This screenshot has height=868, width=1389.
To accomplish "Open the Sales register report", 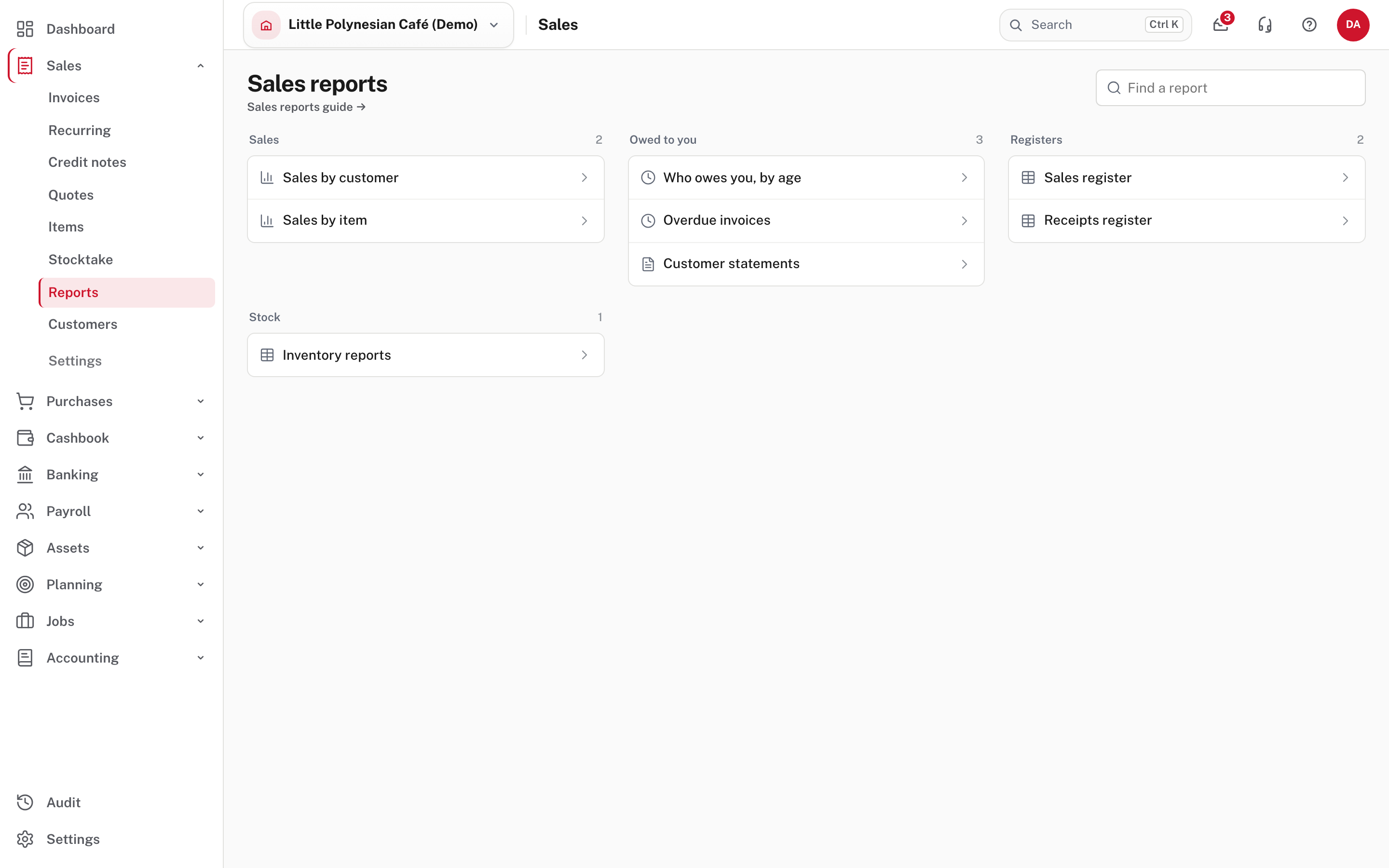I will [1186, 177].
